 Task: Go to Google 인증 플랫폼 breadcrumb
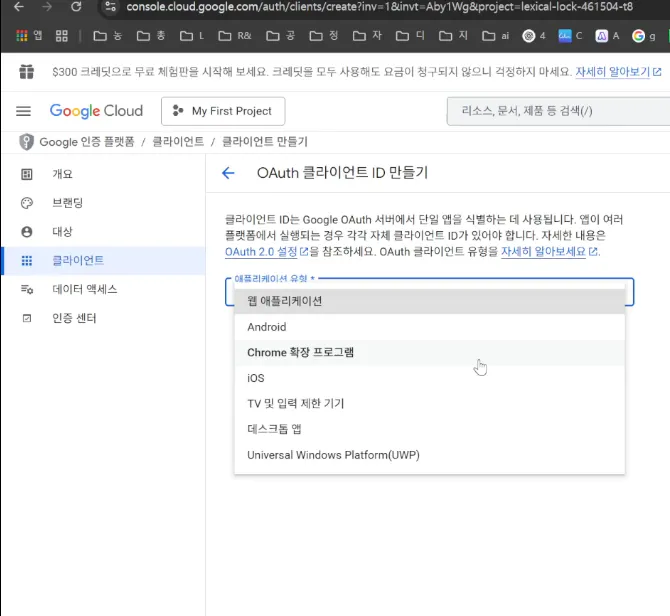coord(87,142)
